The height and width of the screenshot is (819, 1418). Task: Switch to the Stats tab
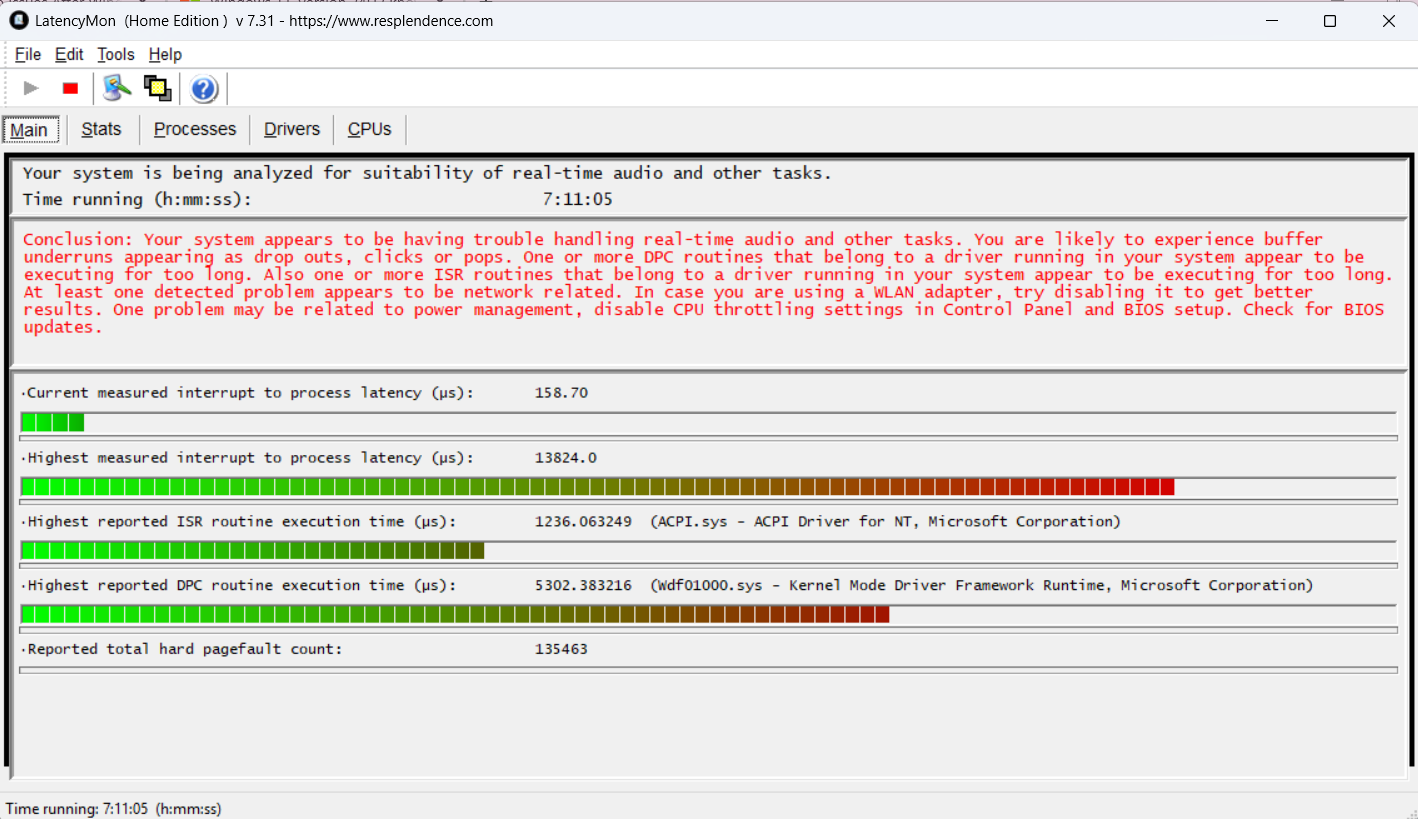click(101, 129)
